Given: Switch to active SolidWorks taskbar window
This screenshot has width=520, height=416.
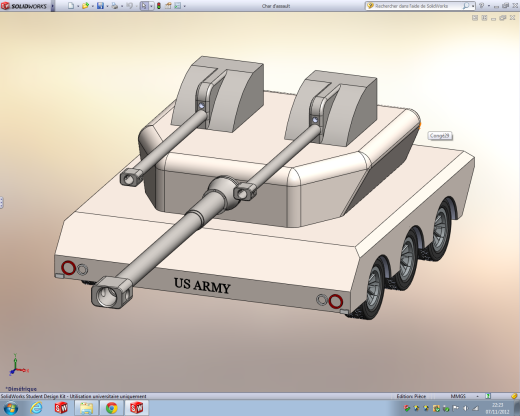Looking at the screenshot, I should 137,408.
